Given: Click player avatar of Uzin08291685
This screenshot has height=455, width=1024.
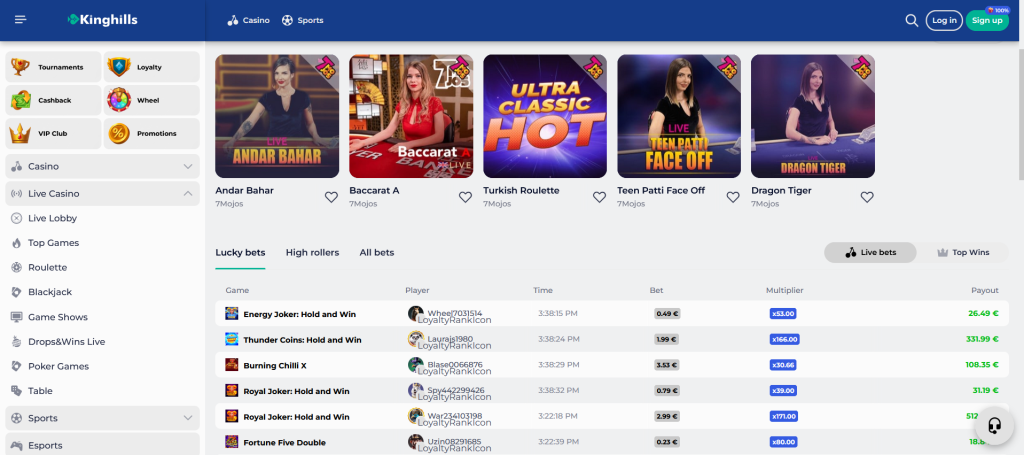Looking at the screenshot, I should [415, 442].
